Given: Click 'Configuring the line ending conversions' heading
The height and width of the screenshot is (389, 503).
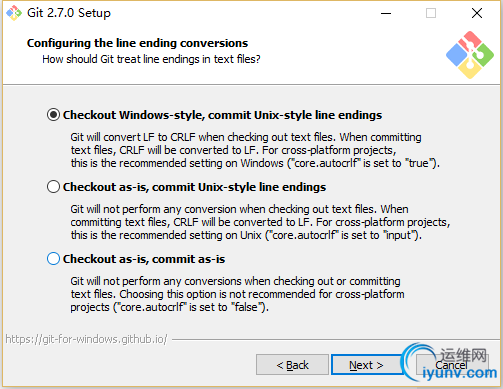Looking at the screenshot, I should [137, 43].
